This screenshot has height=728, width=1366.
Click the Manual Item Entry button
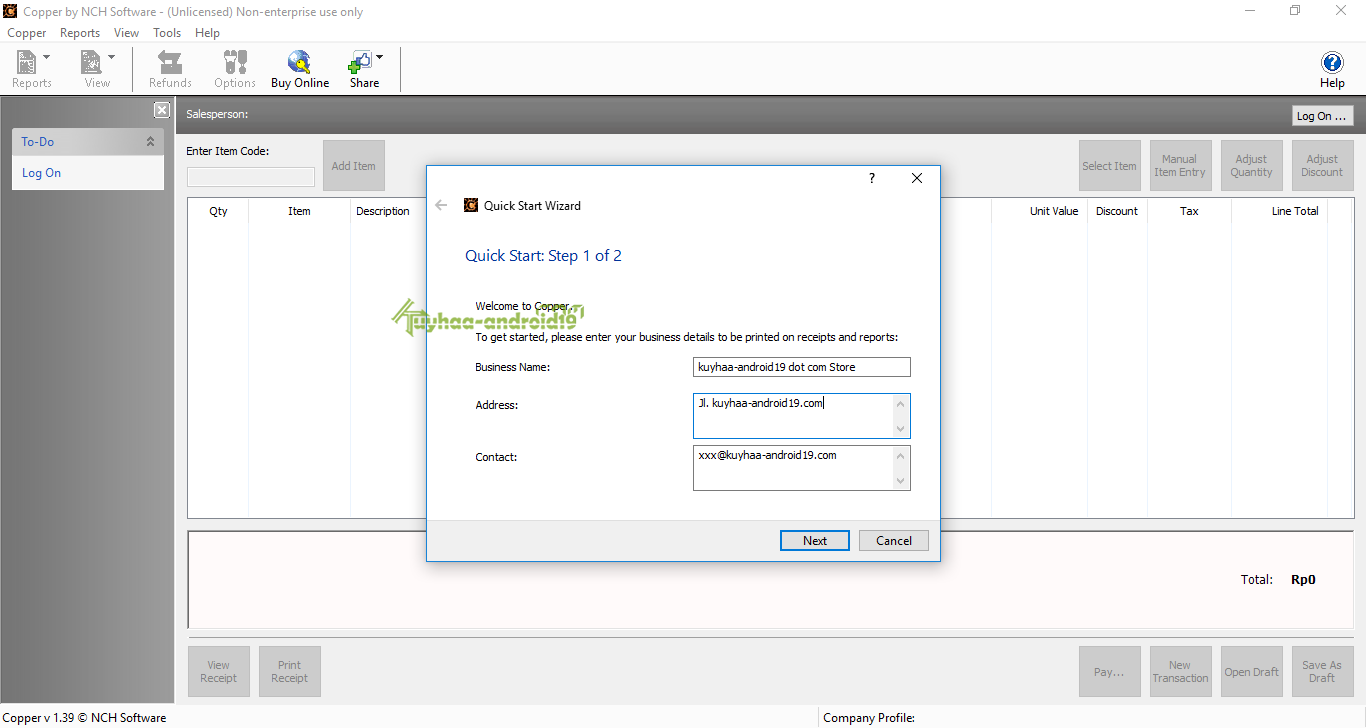click(1180, 166)
